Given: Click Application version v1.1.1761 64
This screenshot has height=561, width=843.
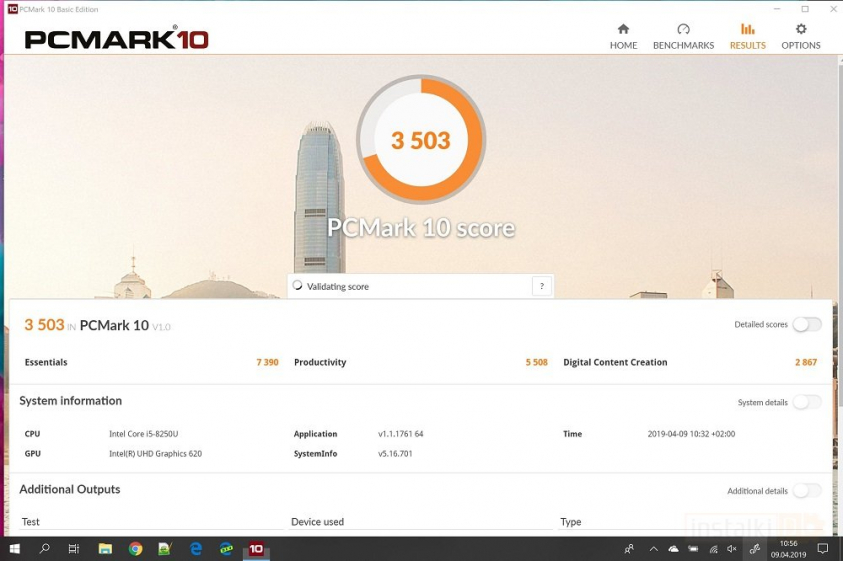Looking at the screenshot, I should click(x=401, y=434).
